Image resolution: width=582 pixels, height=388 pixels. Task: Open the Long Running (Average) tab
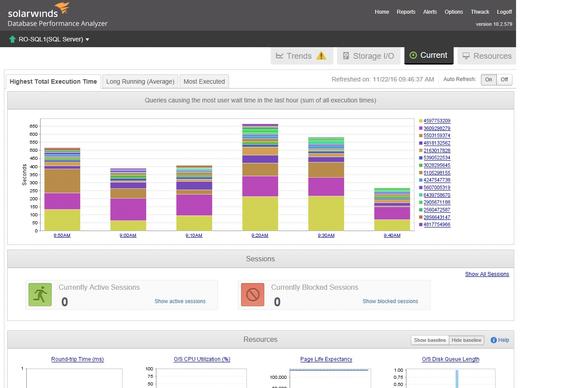click(140, 81)
